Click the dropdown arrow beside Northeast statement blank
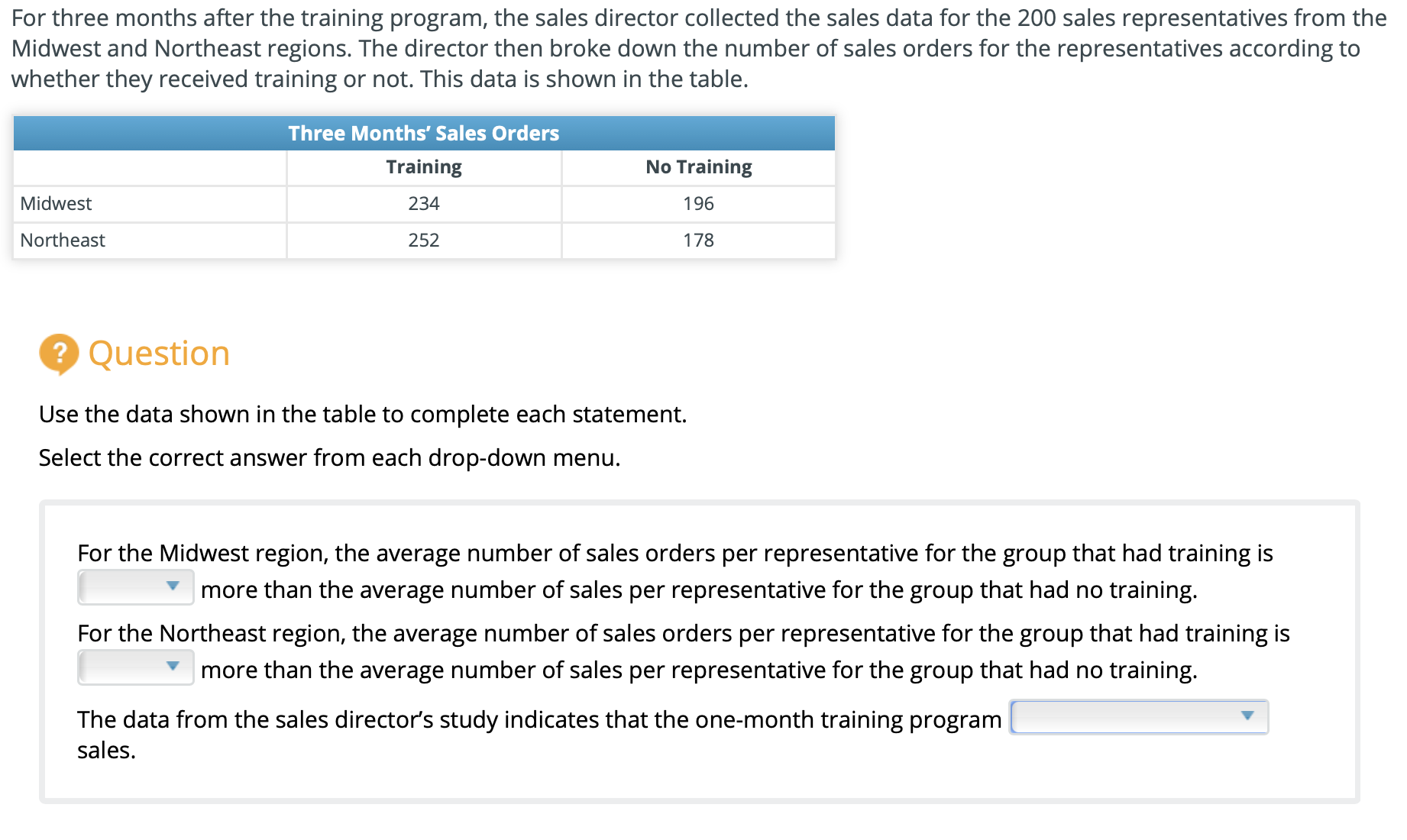 click(174, 667)
